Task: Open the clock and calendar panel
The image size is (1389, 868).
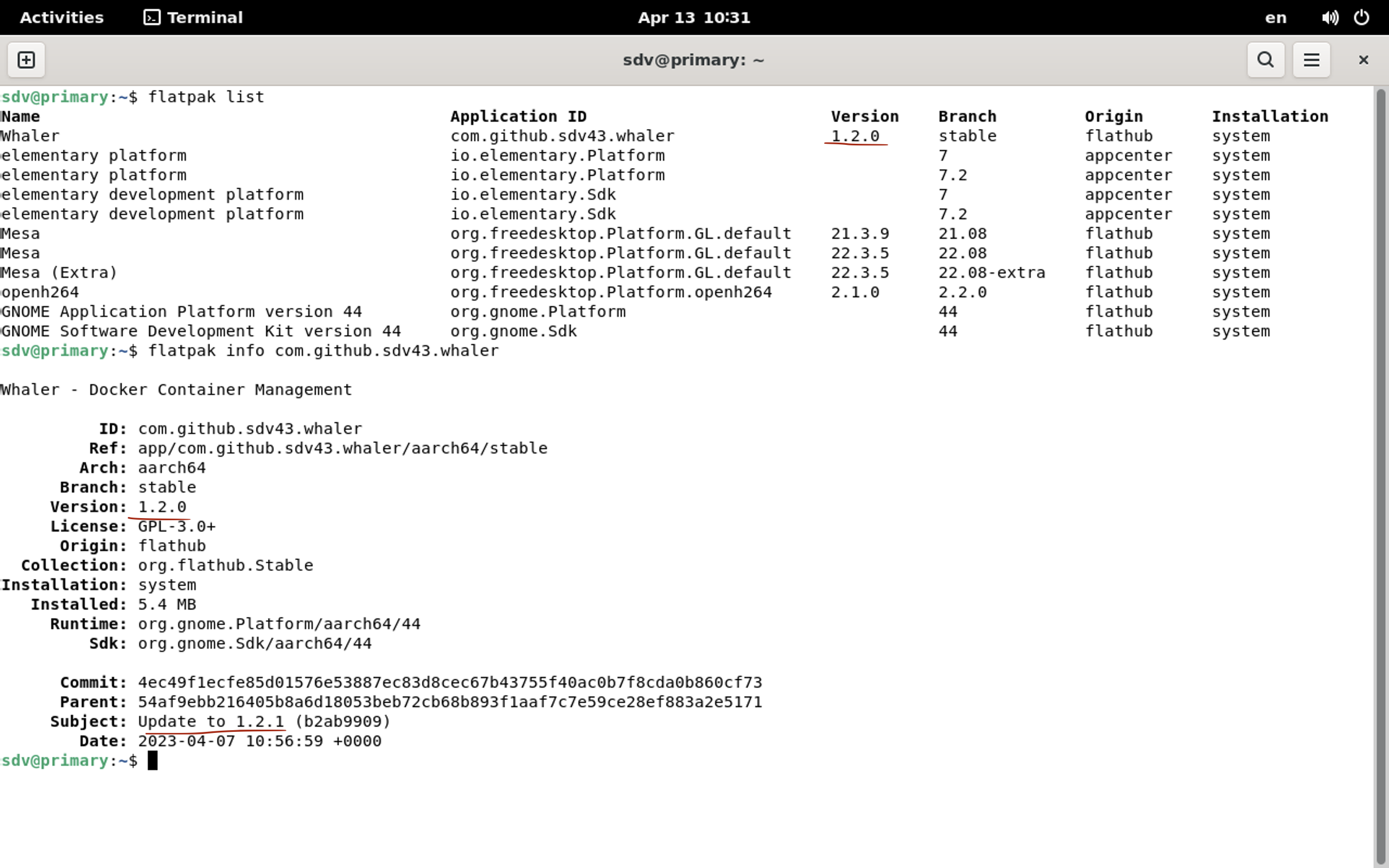Action: point(693,17)
